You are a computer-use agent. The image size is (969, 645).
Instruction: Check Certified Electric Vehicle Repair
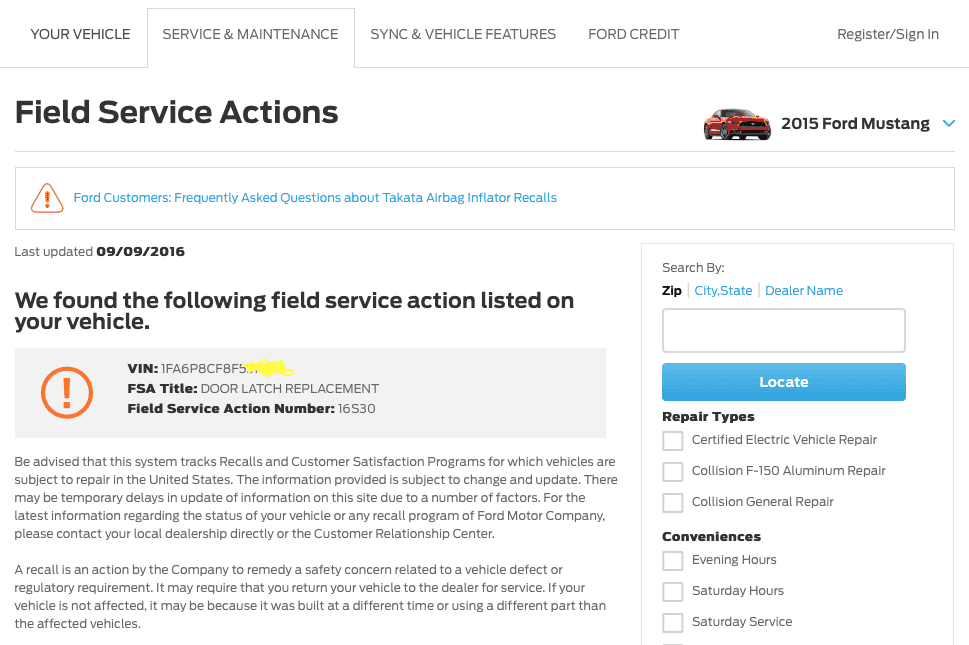673,441
